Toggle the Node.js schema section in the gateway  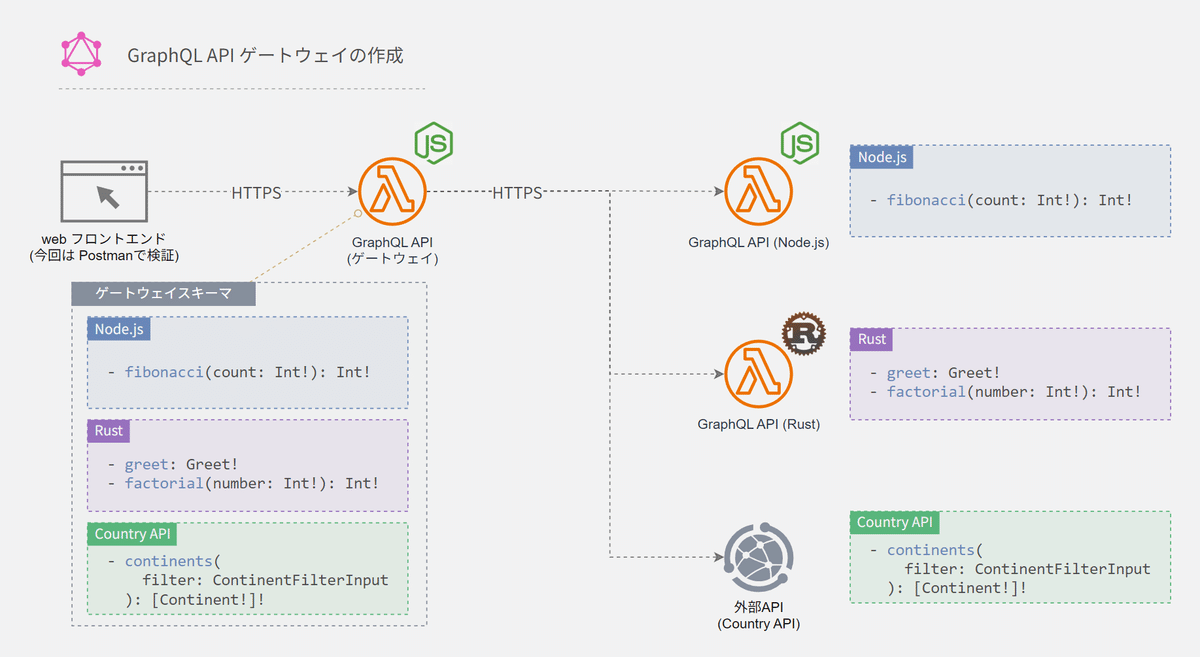coord(118,329)
